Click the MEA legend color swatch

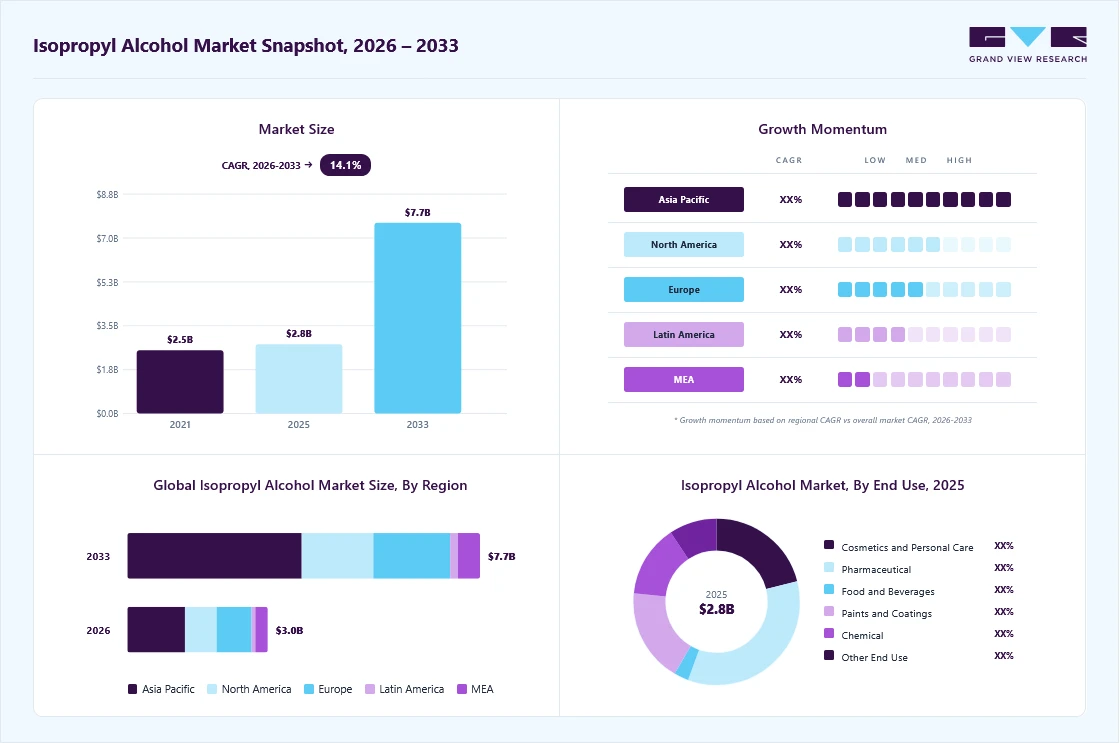pyautogui.click(x=461, y=689)
